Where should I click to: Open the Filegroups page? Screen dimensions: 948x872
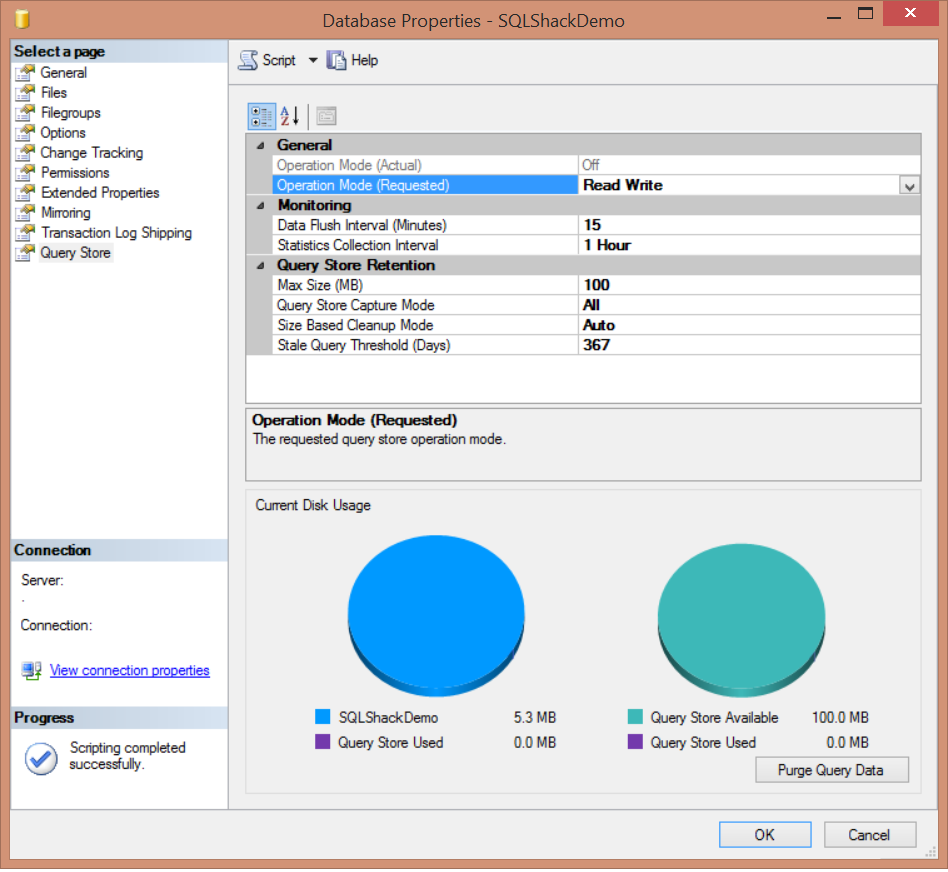click(71, 112)
